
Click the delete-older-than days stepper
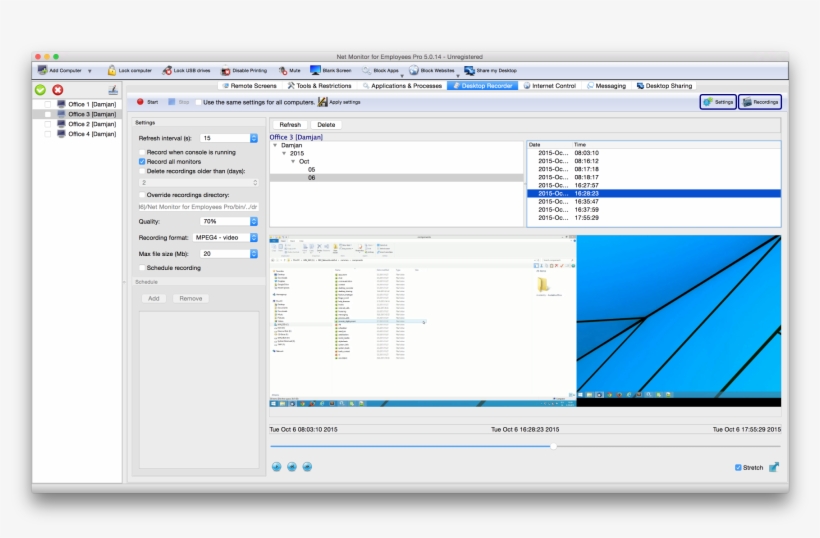(255, 182)
